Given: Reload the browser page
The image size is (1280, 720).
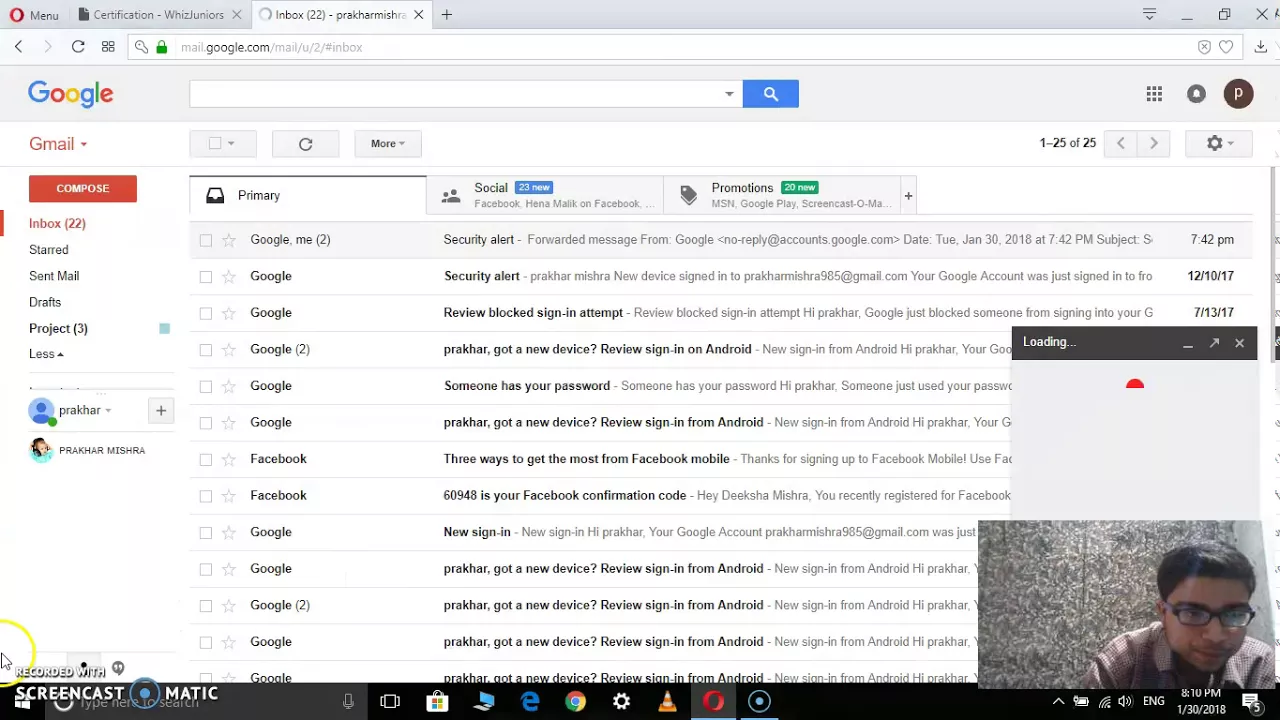Looking at the screenshot, I should [x=78, y=47].
